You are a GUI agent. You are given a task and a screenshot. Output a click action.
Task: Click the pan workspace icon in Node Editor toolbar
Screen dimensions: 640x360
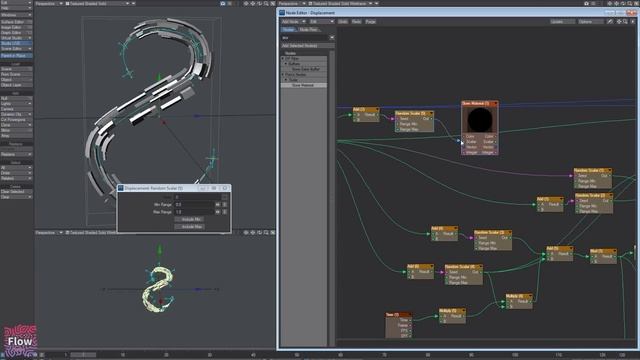[619, 21]
